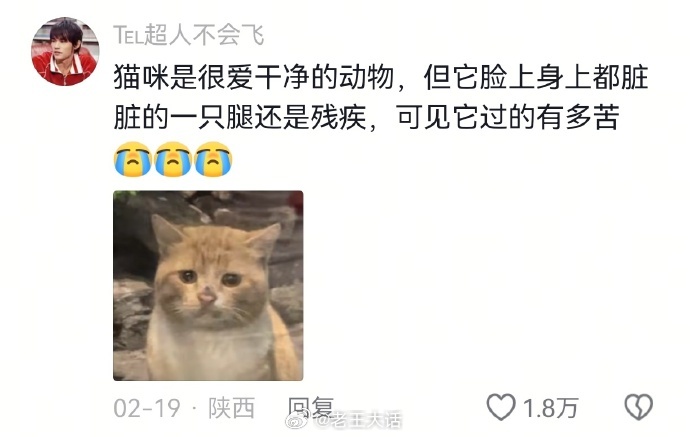This screenshot has width=690, height=437.
Task: Click the @老王大话 watermark text
Action: [x=358, y=420]
